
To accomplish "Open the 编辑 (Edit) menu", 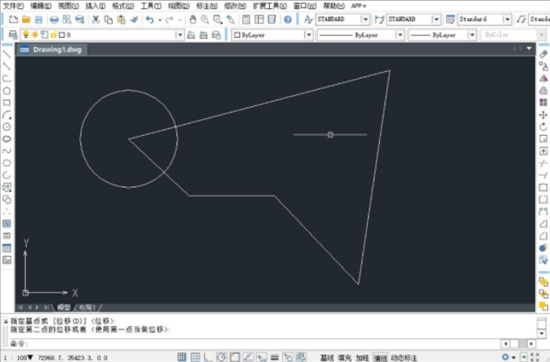I will click(41, 6).
